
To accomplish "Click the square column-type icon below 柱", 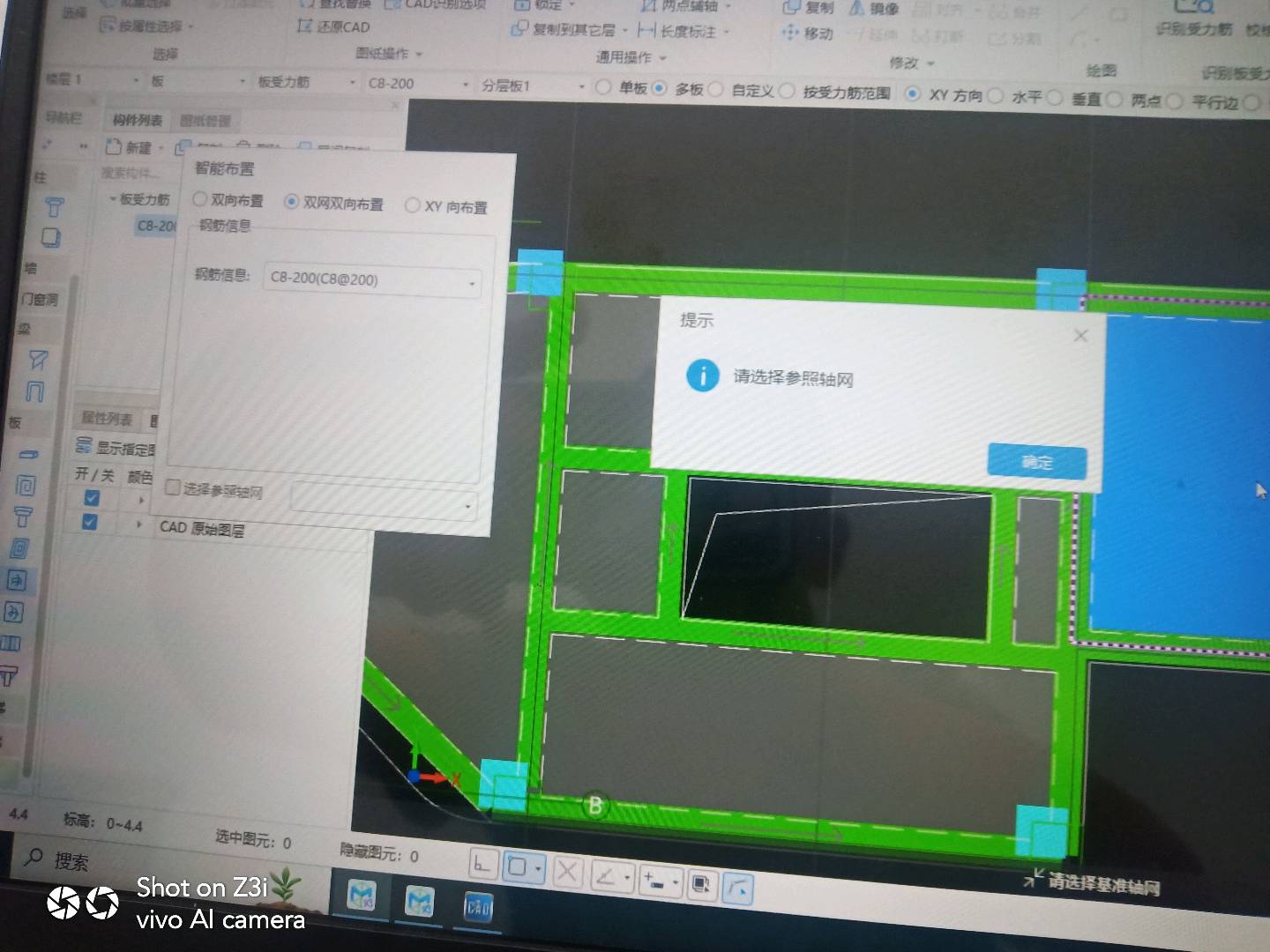I will point(50,237).
